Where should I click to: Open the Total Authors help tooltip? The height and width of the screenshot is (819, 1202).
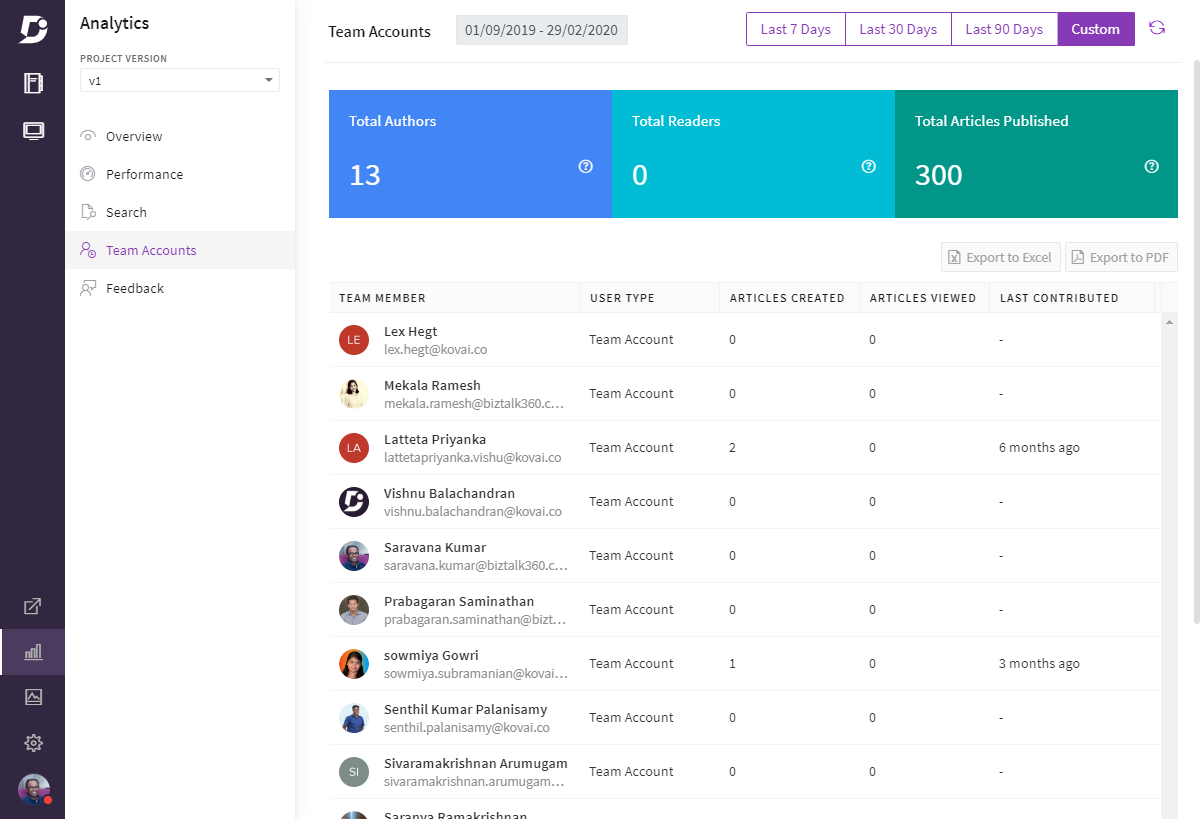coord(585,166)
